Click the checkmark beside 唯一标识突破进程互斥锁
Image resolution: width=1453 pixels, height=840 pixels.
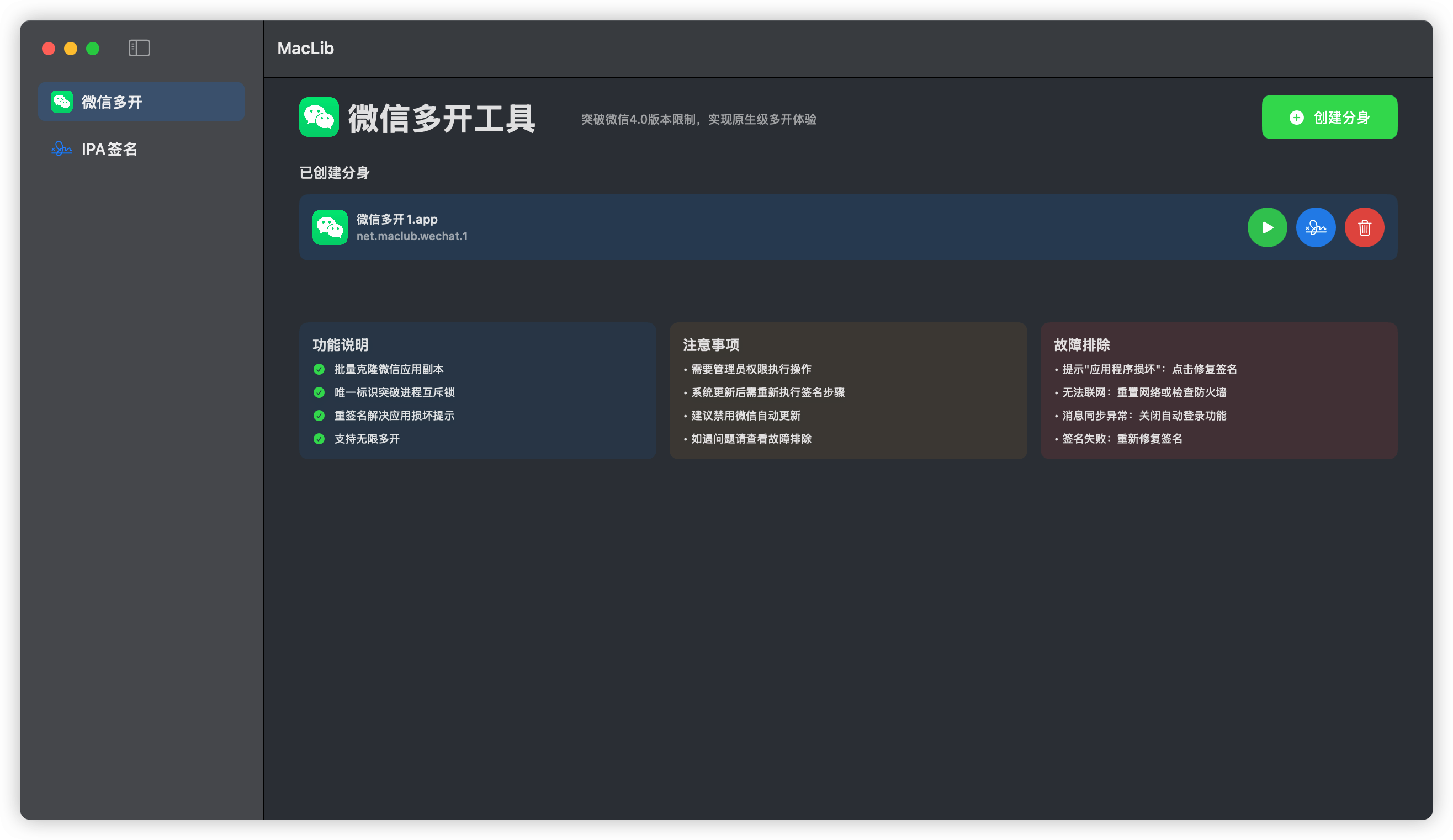tap(319, 392)
